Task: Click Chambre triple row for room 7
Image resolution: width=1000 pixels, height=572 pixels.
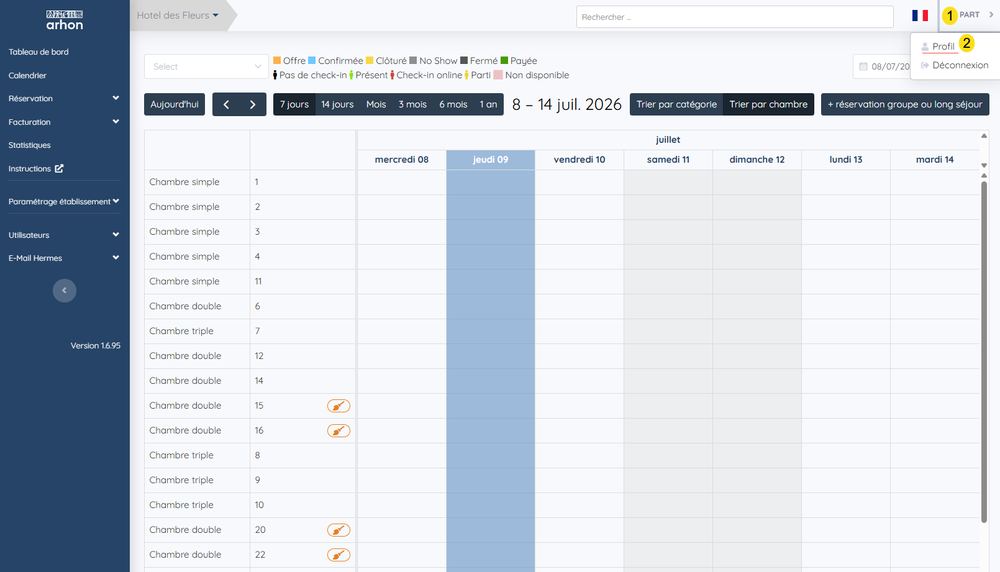Action: 249,331
